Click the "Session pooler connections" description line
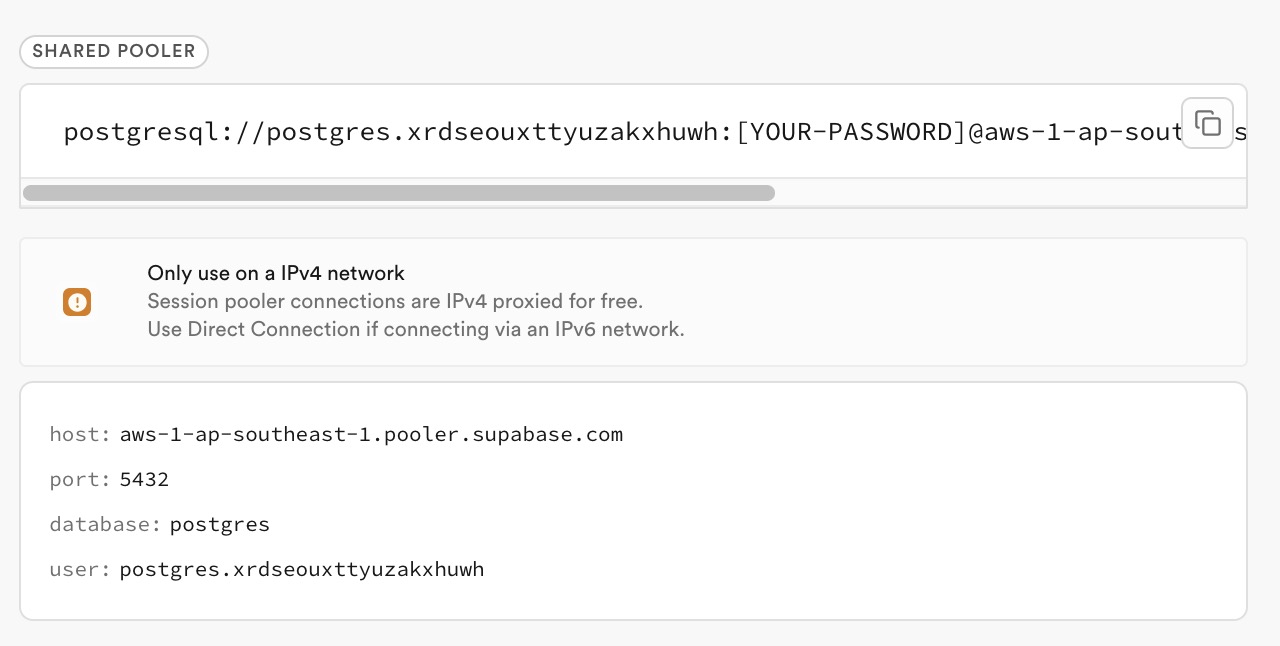The width and height of the screenshot is (1280, 646). 395,301
